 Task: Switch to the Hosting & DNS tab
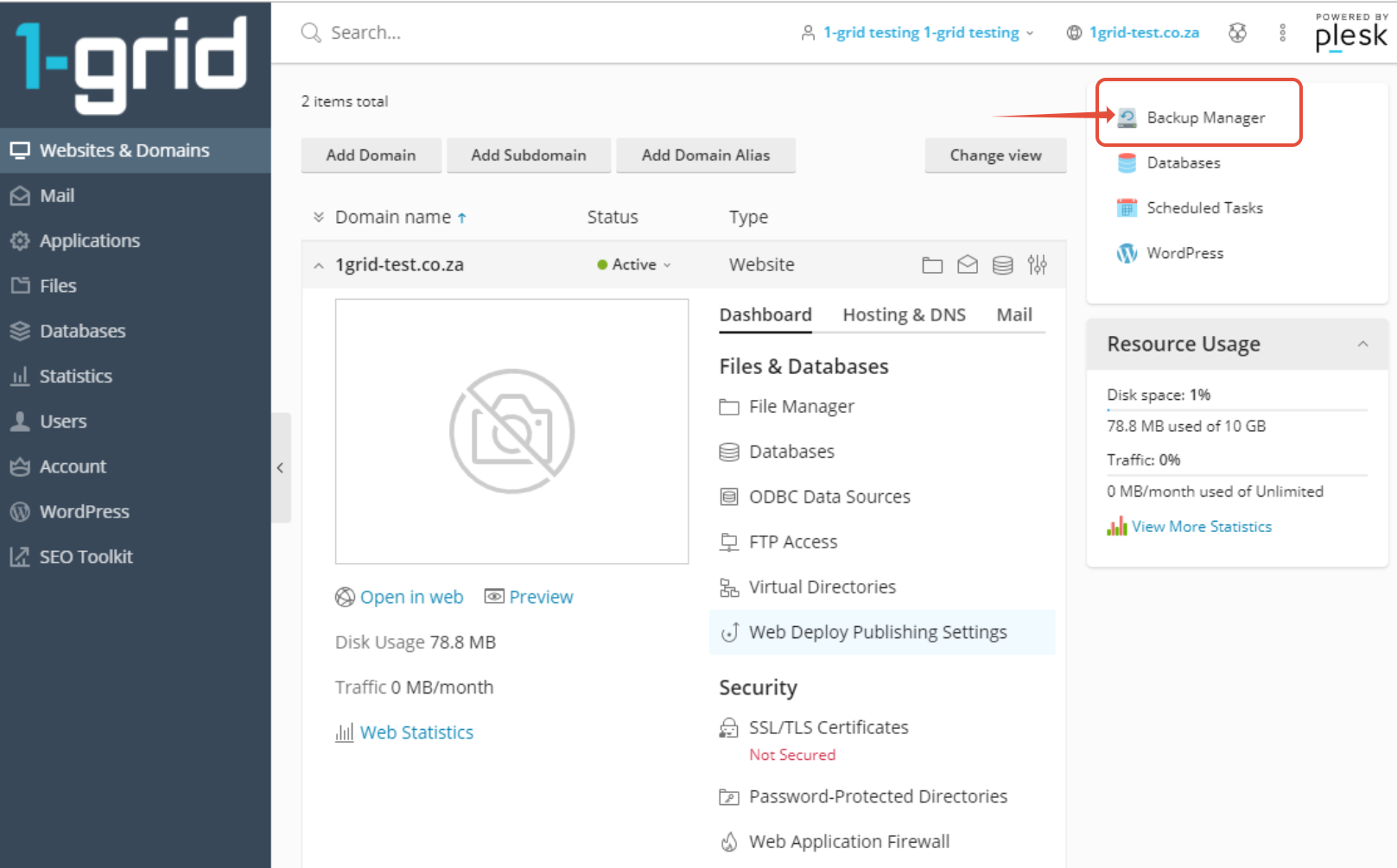coord(904,315)
